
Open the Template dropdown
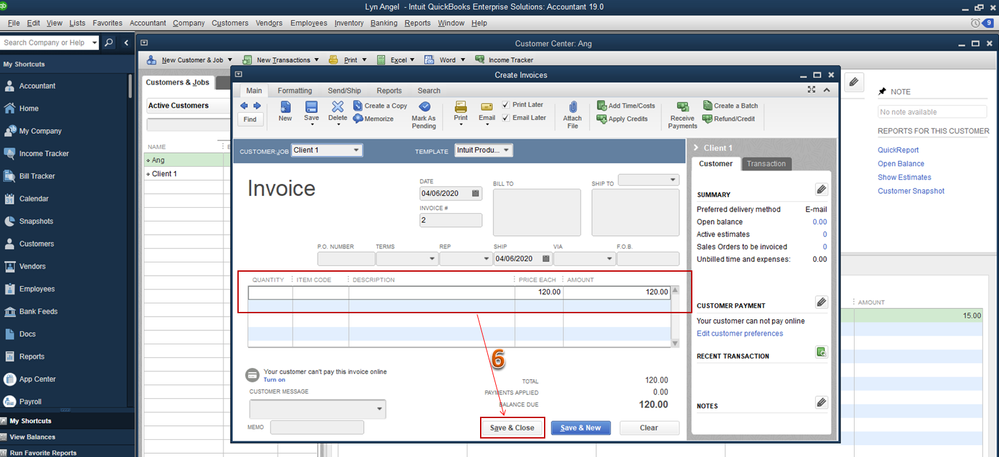coord(507,150)
